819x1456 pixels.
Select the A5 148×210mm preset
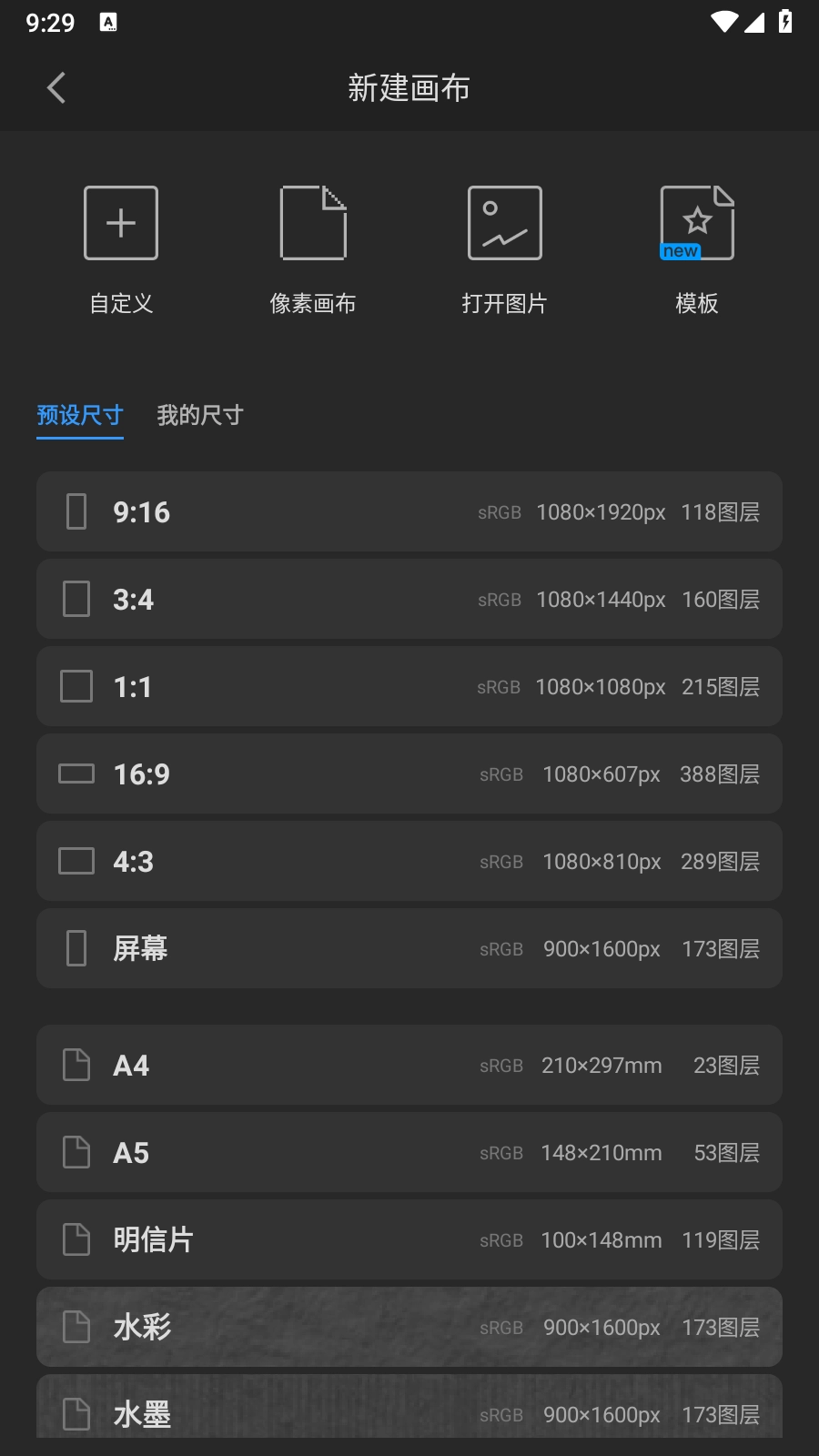409,1152
